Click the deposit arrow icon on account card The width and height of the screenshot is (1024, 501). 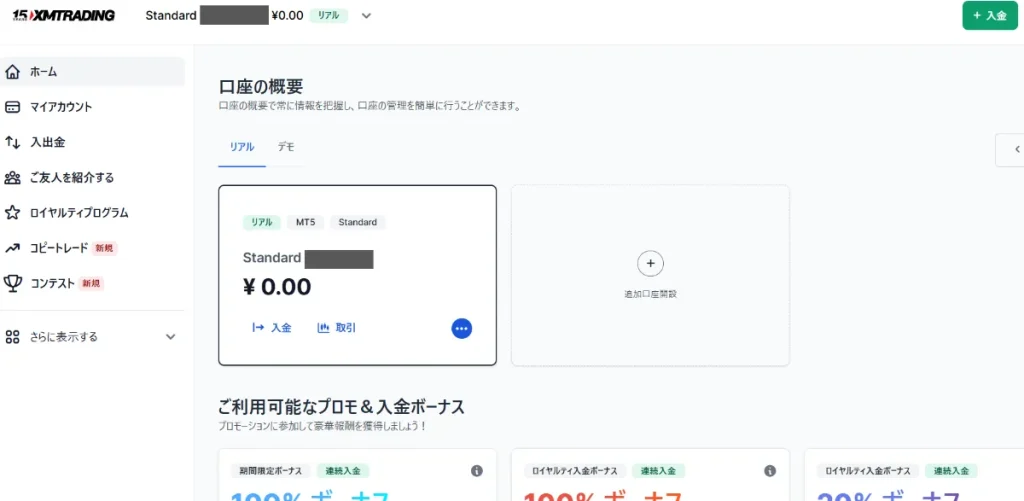257,328
